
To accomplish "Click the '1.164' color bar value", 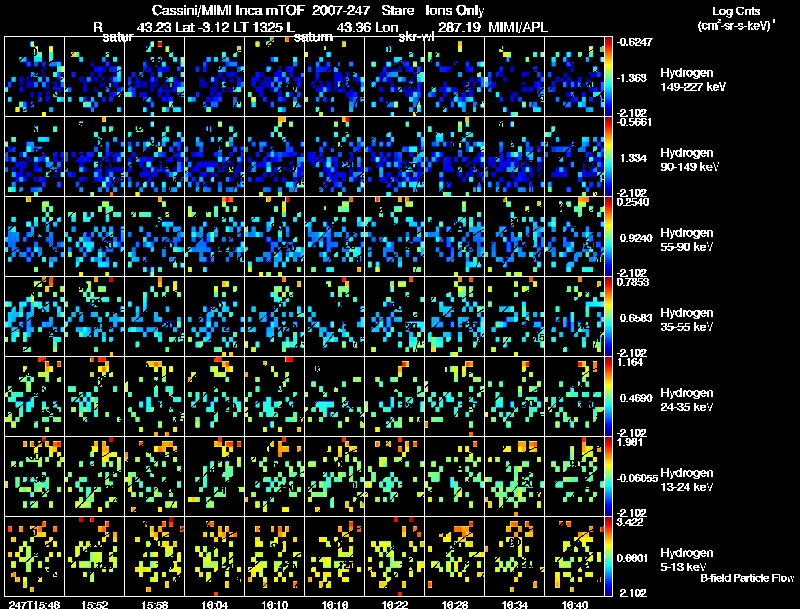I will (x=631, y=362).
